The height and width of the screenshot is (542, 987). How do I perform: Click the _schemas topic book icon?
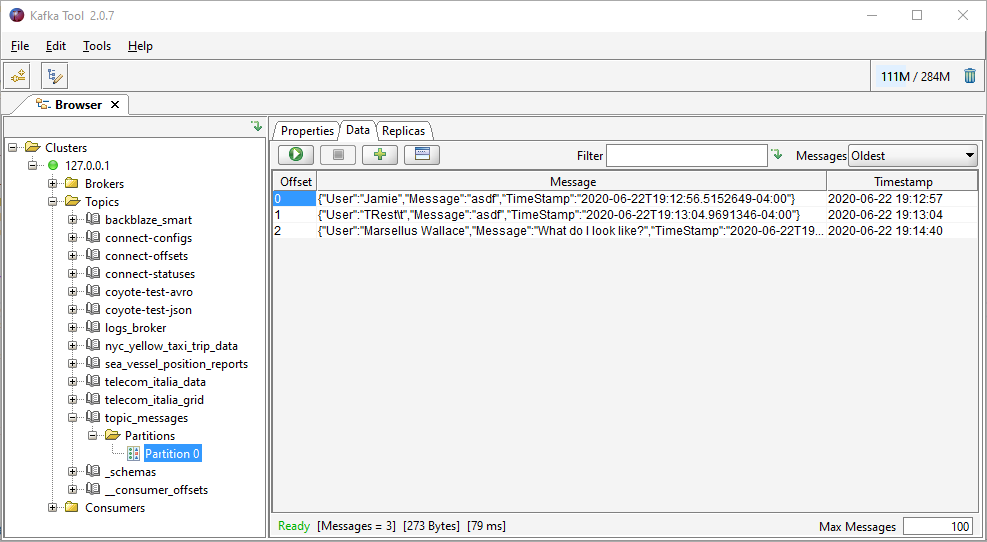[93, 471]
